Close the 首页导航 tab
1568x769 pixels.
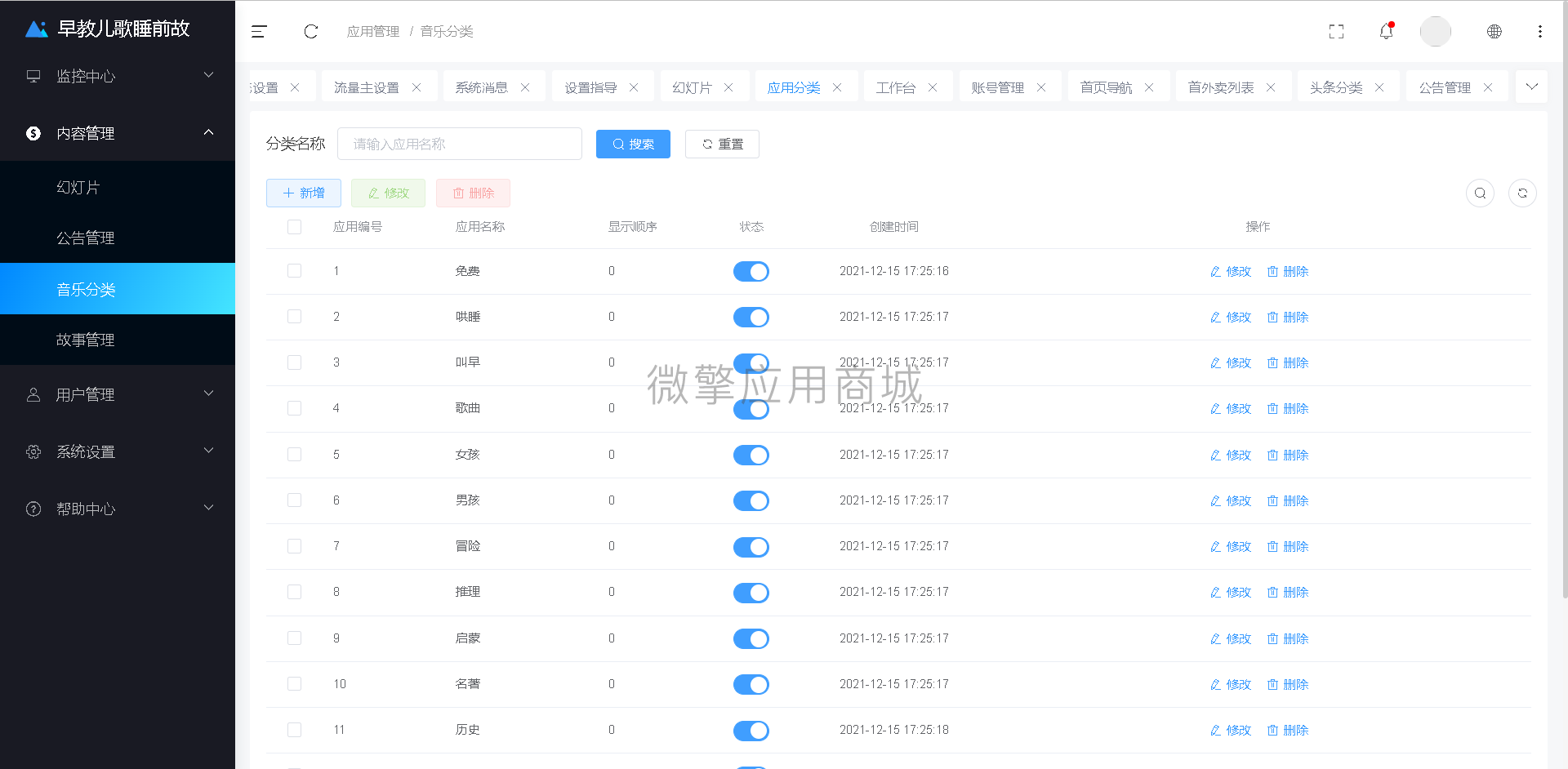[1149, 87]
